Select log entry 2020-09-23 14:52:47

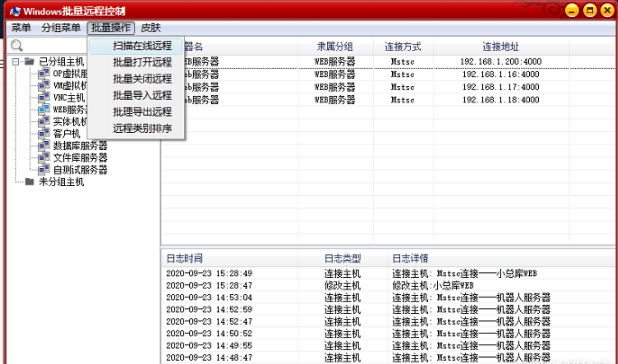click(209, 321)
